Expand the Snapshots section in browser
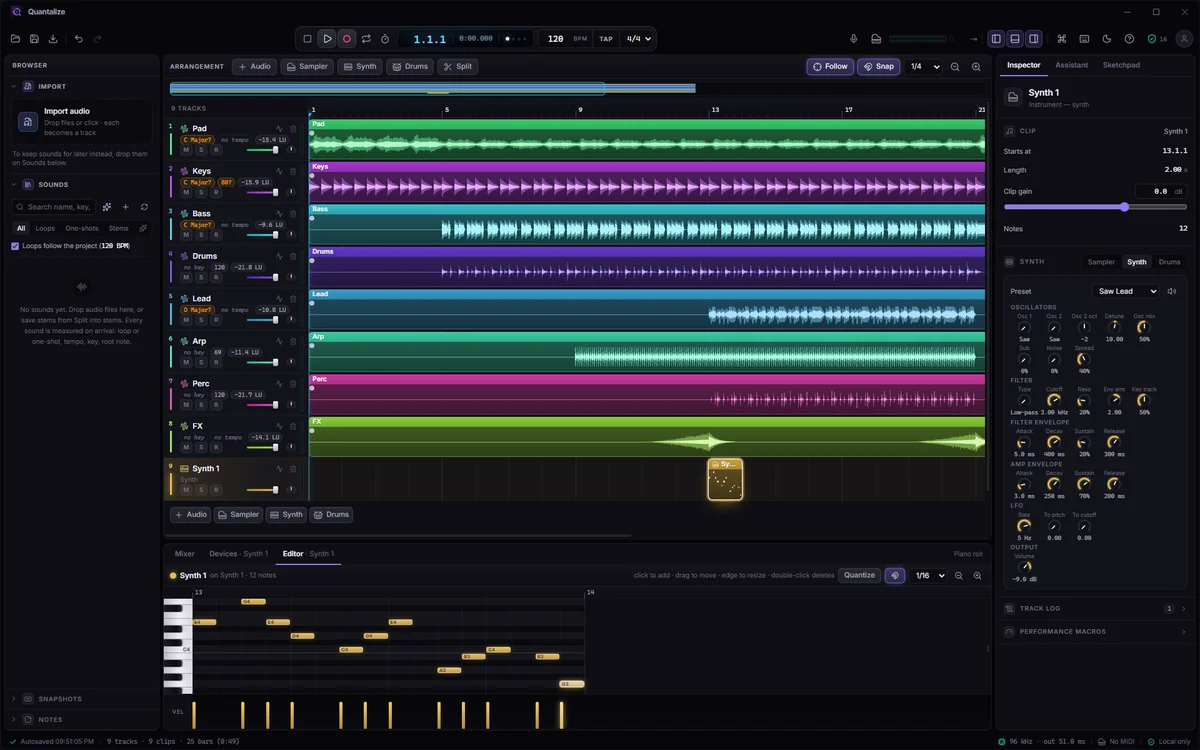The width and height of the screenshot is (1200, 750). 80,699
